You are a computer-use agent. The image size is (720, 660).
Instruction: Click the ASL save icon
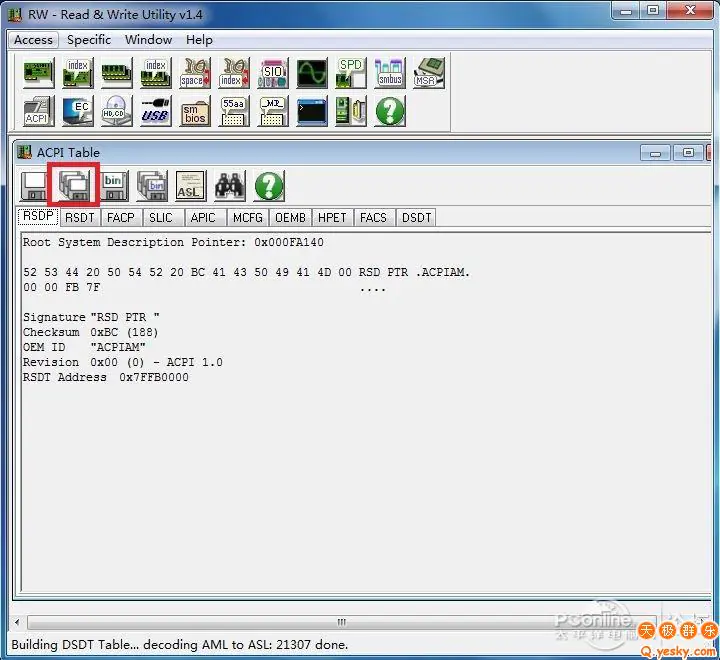[x=190, y=186]
